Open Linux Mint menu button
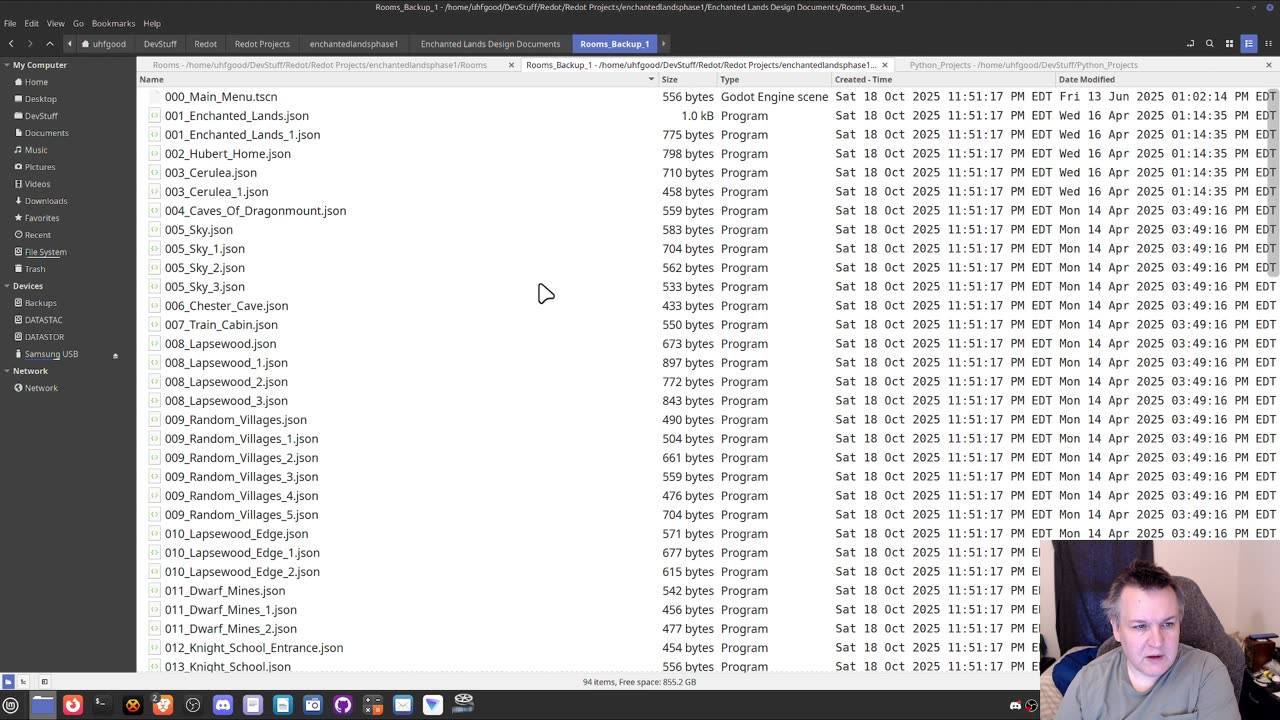Screen dimensions: 1280x720 (11, 705)
